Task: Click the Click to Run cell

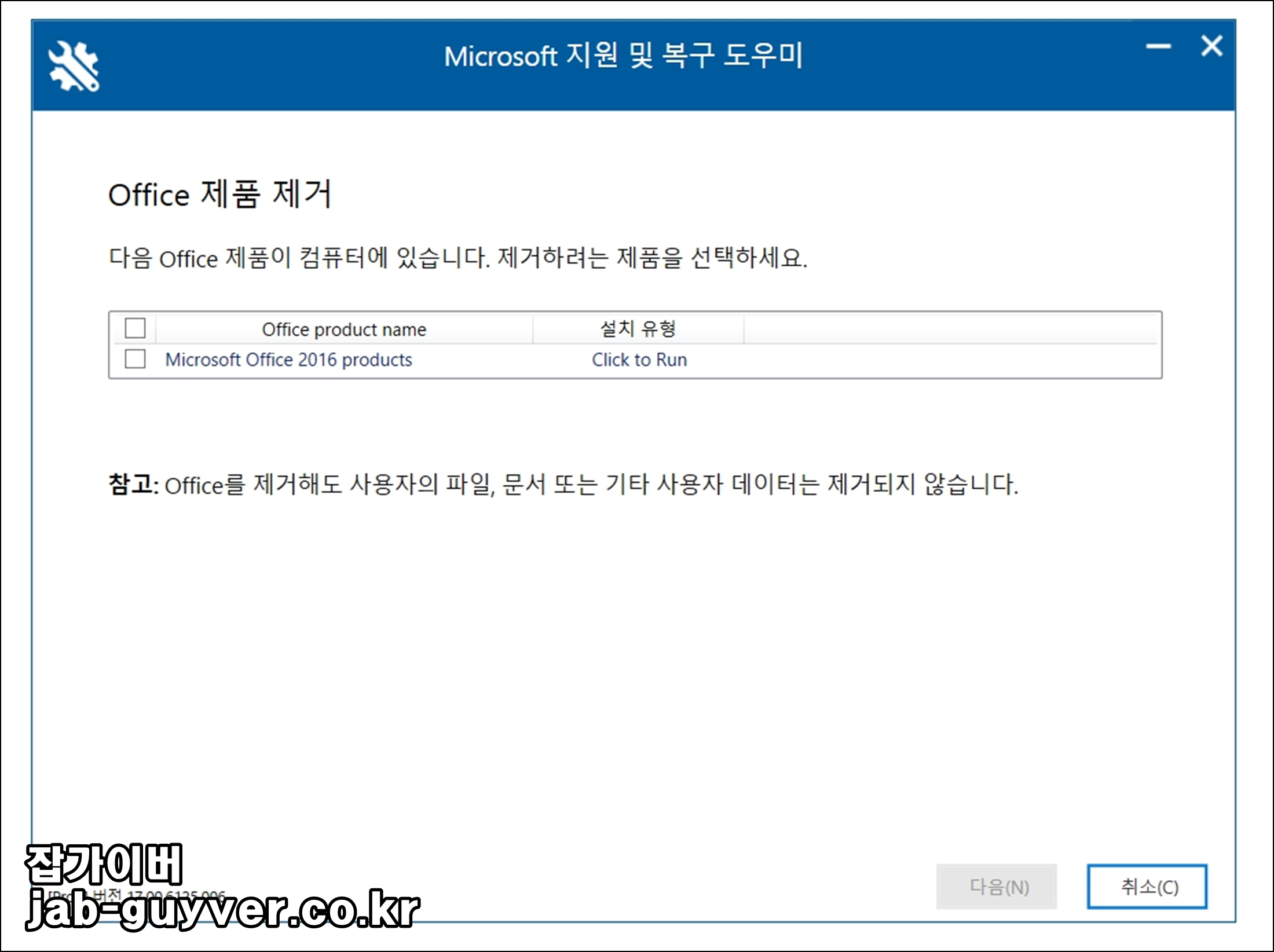Action: point(639,360)
